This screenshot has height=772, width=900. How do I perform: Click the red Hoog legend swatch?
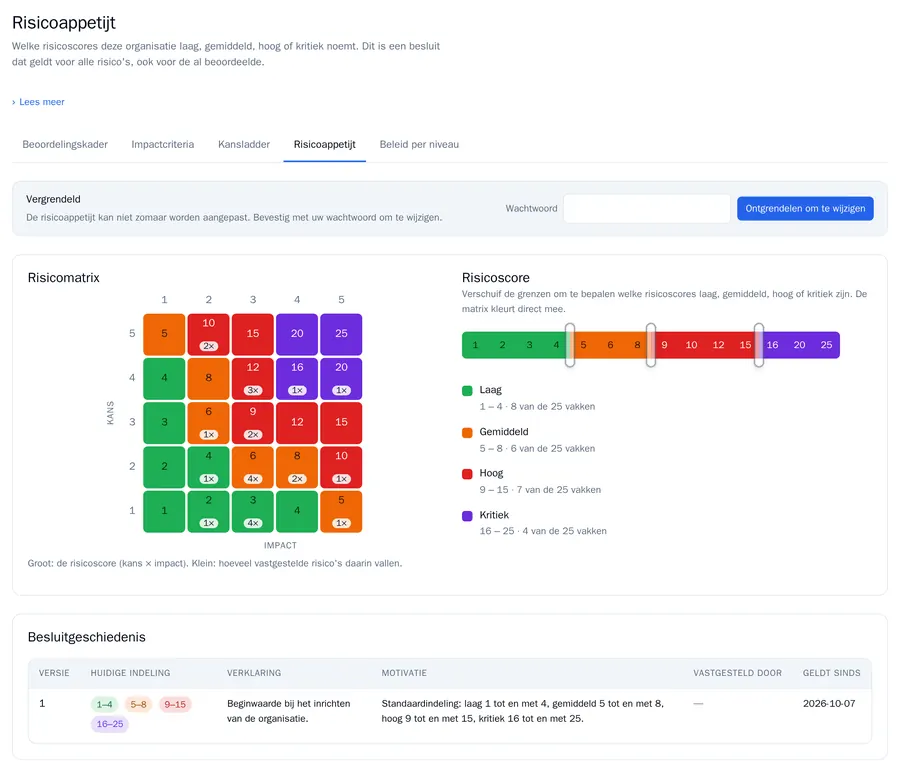467,474
